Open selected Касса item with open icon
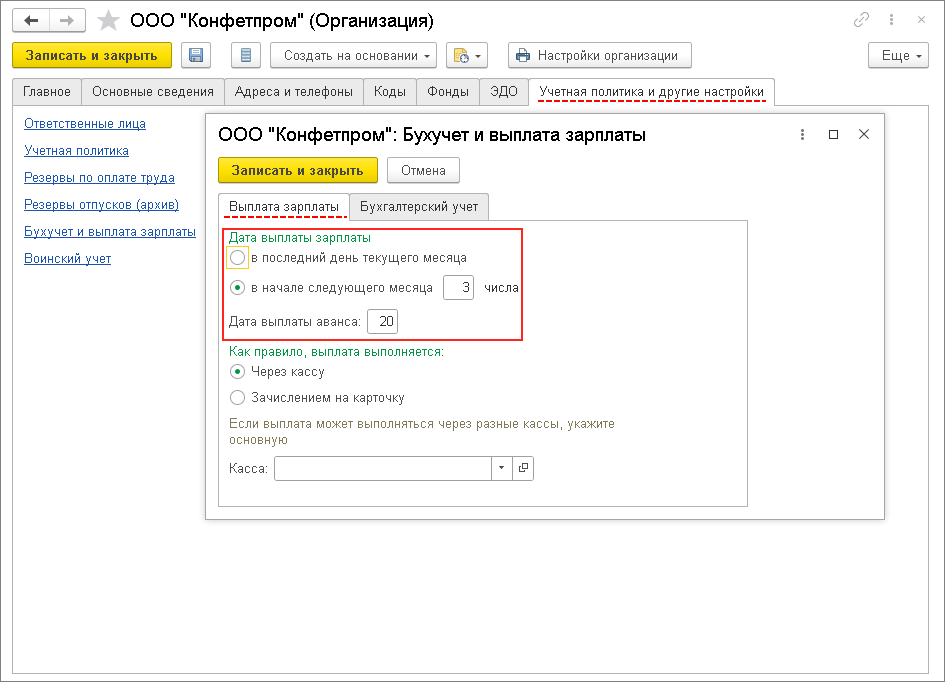This screenshot has width=945, height=682. click(x=523, y=468)
